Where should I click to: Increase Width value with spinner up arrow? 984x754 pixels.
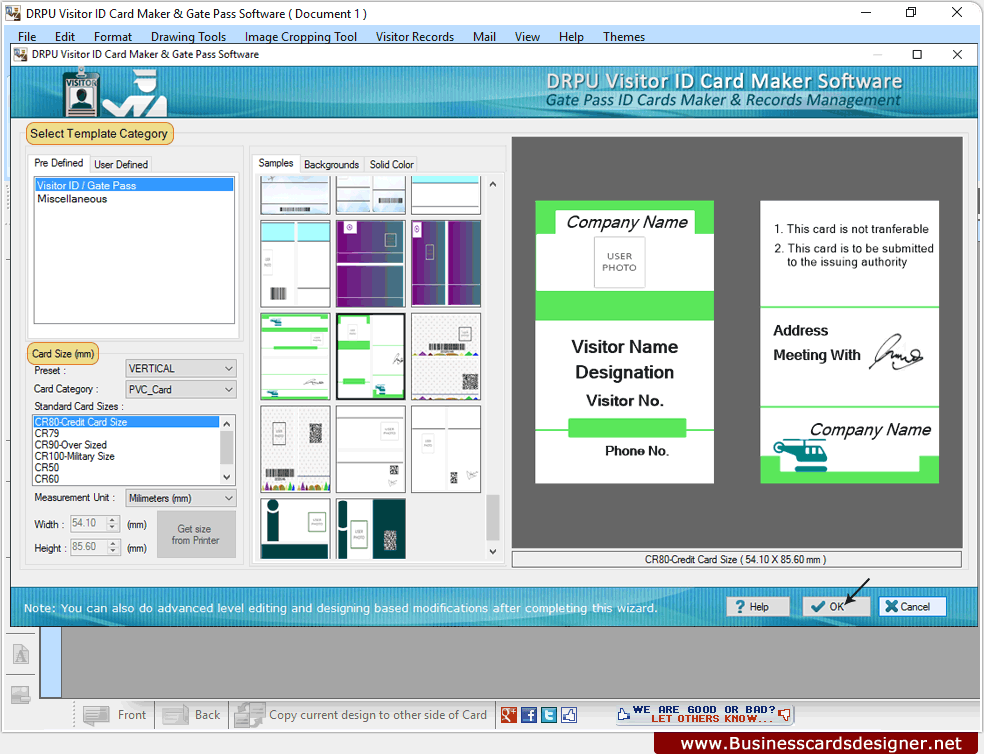pos(112,520)
